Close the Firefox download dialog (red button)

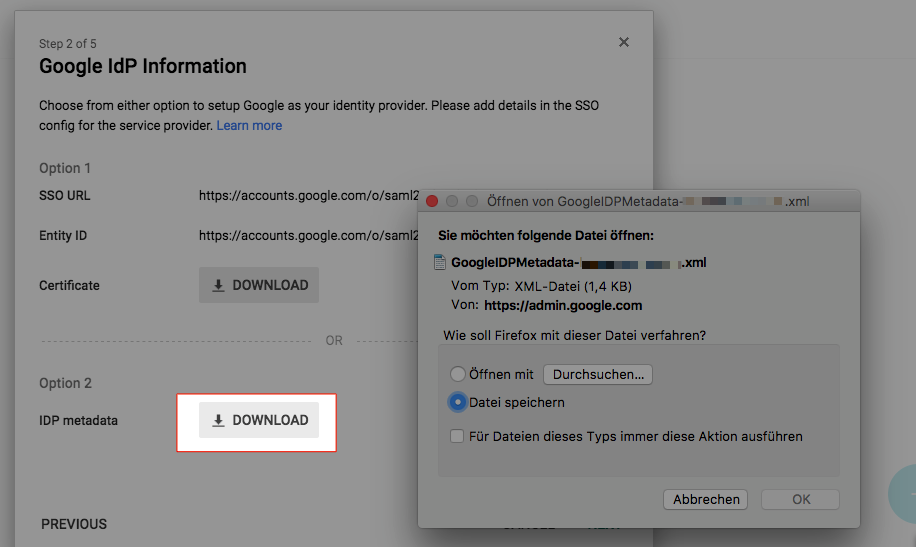432,201
